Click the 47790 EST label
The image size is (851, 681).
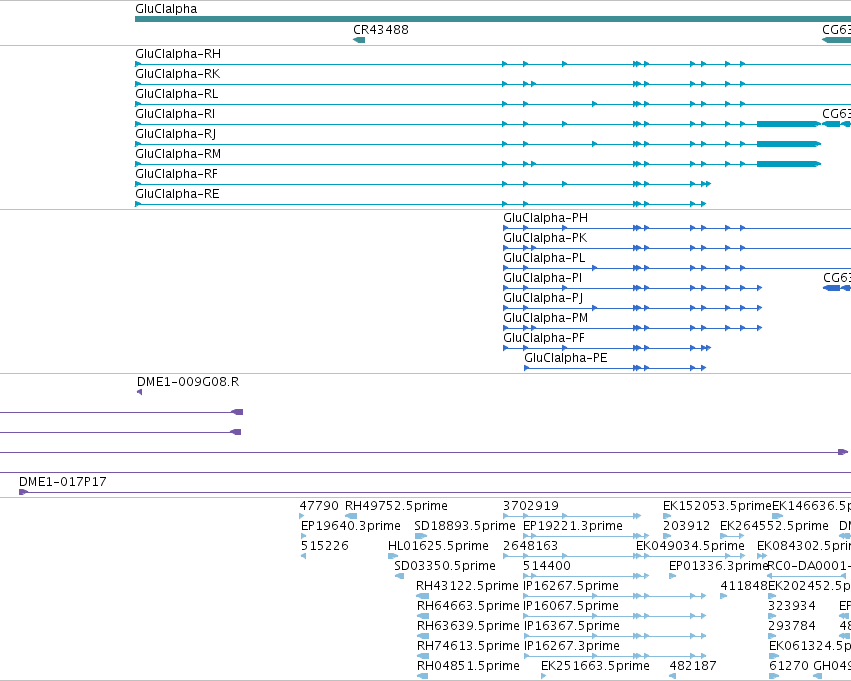tap(319, 506)
